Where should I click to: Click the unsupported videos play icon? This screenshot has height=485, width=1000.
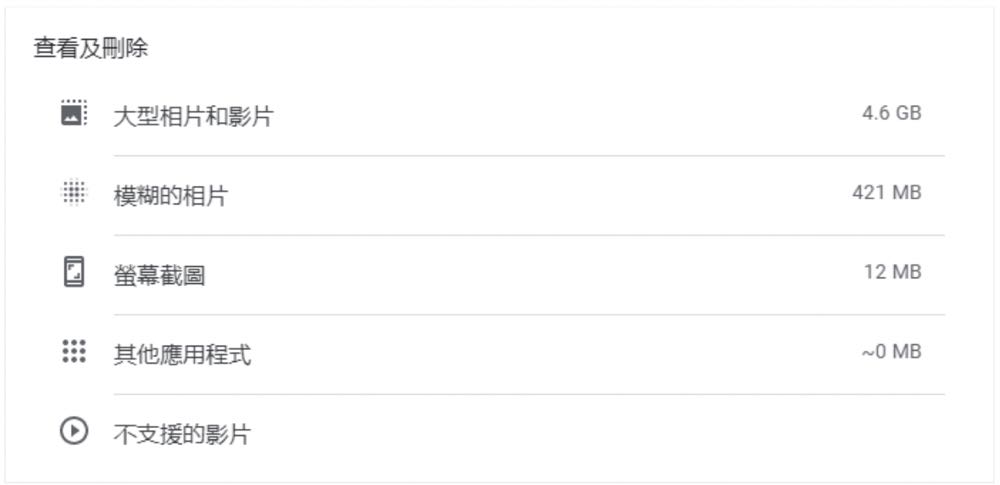pyautogui.click(x=74, y=432)
